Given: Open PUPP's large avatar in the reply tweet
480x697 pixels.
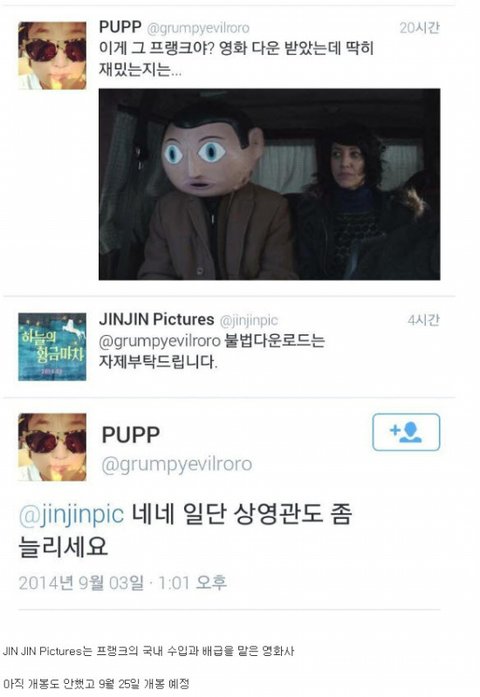Looking at the screenshot, I should tap(52, 447).
